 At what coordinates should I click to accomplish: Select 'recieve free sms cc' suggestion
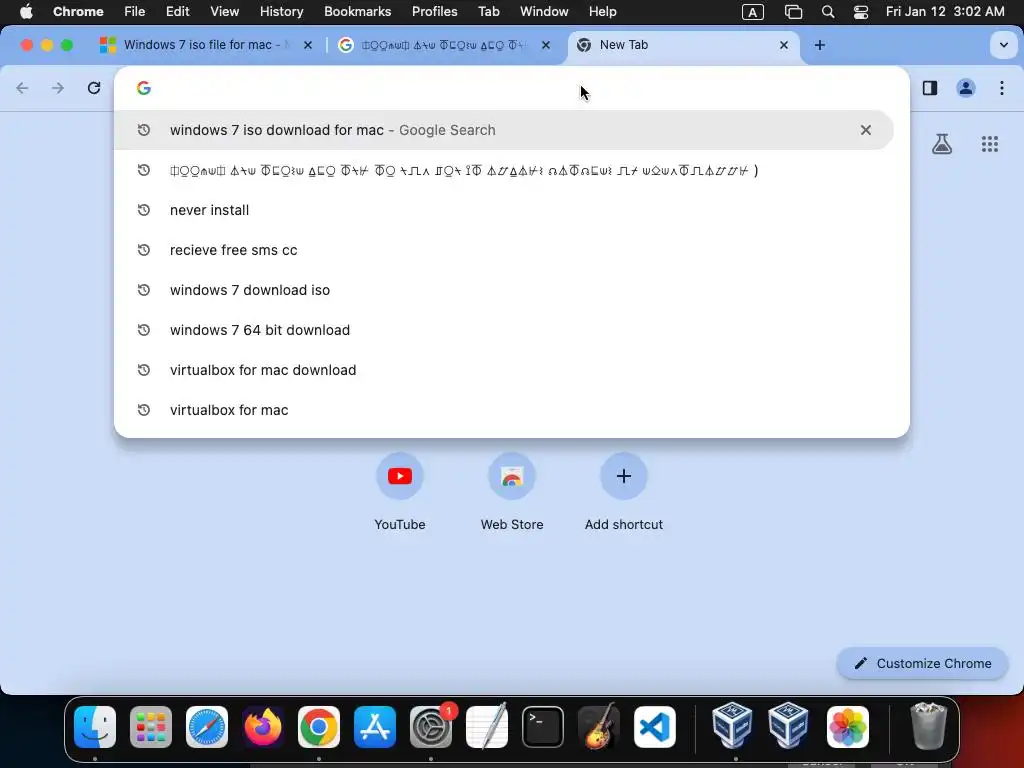click(504, 250)
